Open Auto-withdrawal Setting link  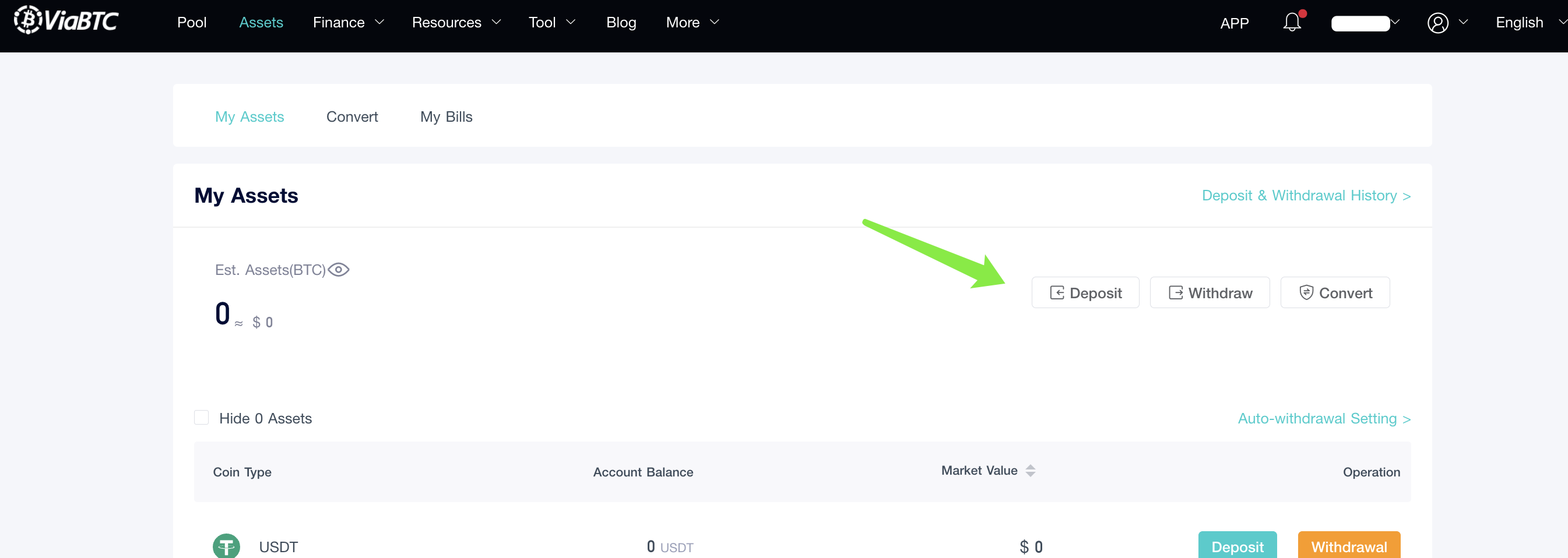(1324, 418)
